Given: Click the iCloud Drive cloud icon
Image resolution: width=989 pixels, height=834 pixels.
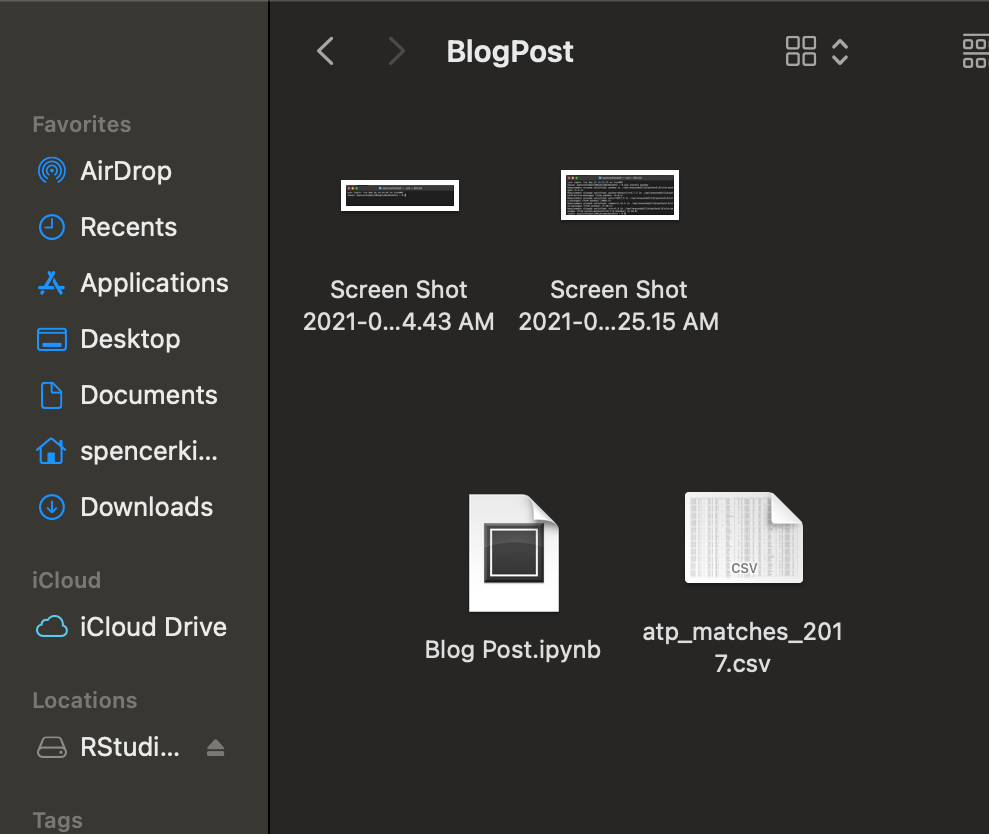Looking at the screenshot, I should (x=51, y=627).
